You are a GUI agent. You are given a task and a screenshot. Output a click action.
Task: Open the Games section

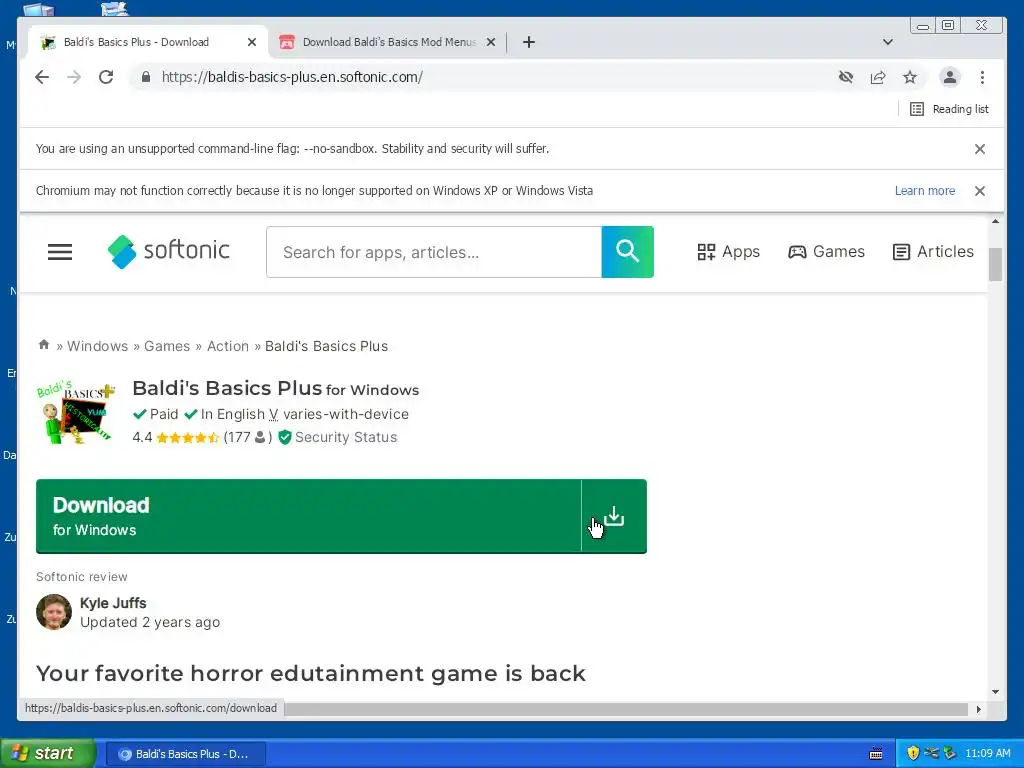click(826, 251)
